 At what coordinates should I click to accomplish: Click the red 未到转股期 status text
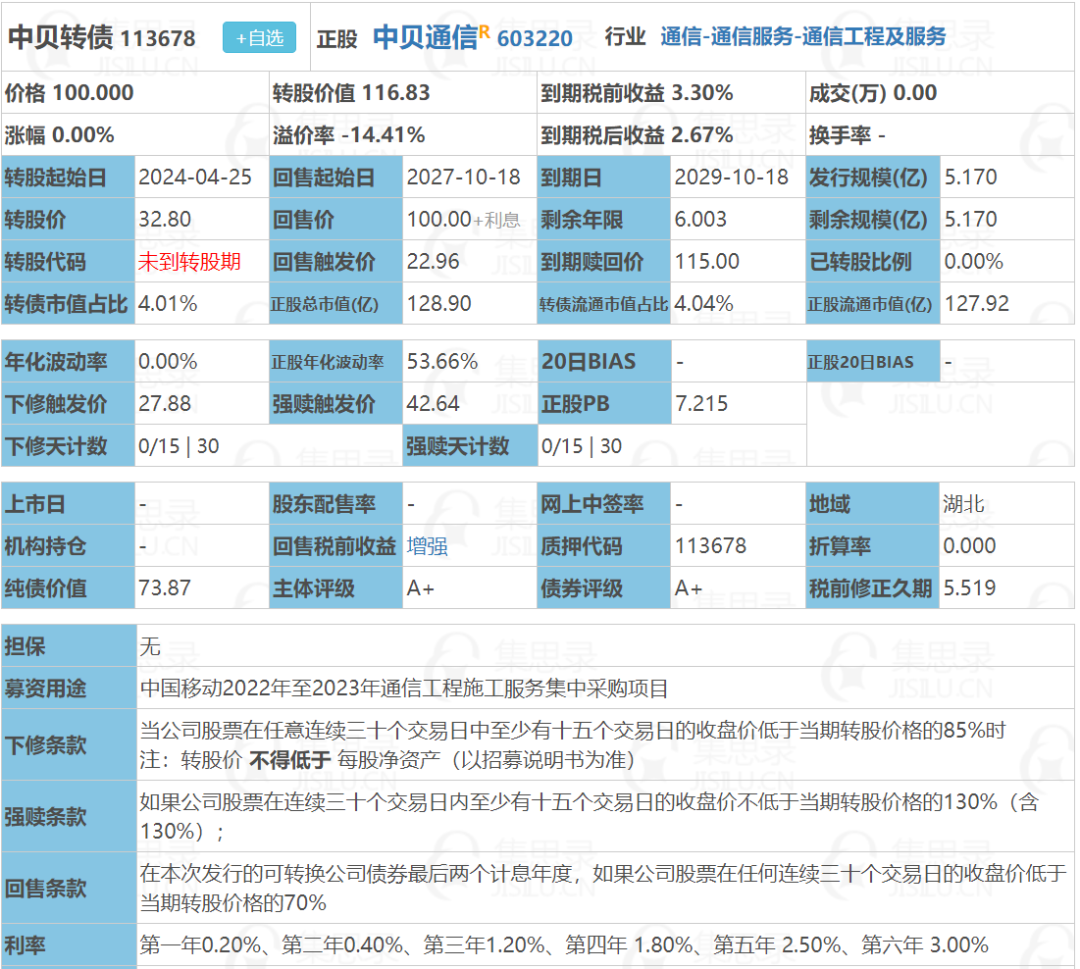189,262
